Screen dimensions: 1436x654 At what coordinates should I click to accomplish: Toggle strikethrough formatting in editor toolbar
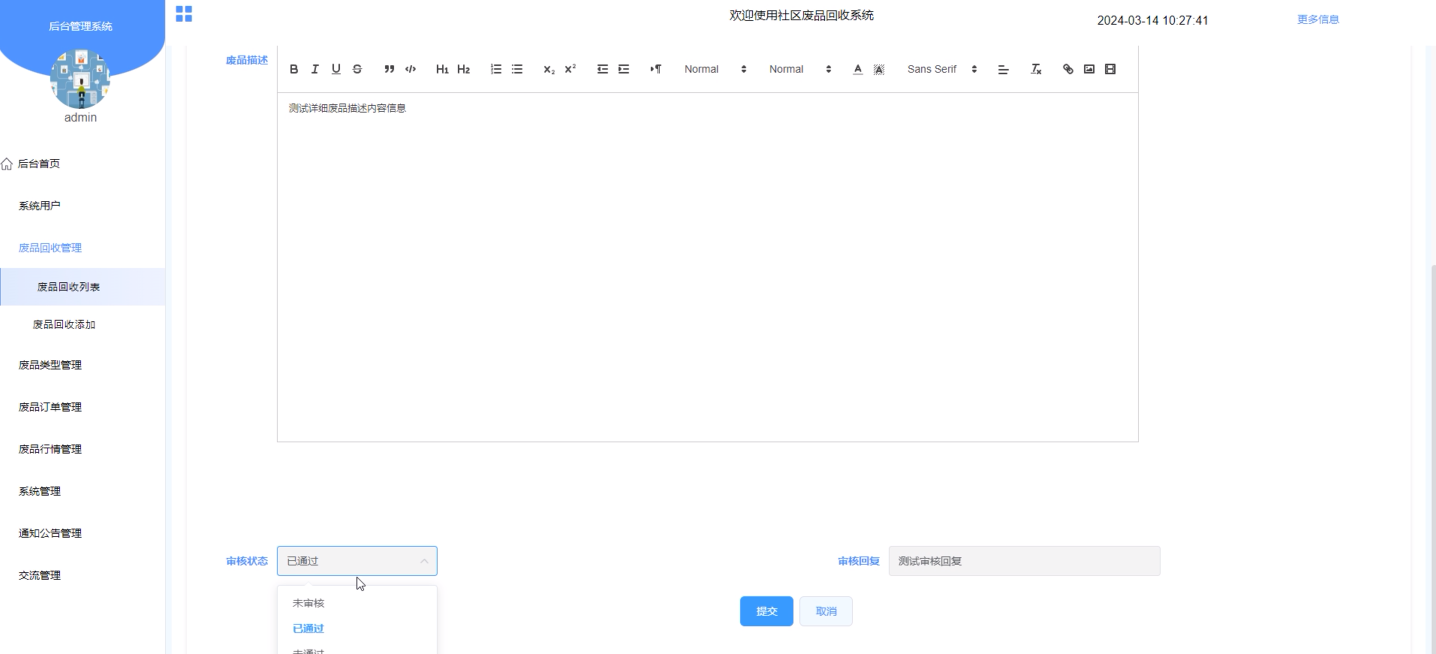pyautogui.click(x=357, y=69)
